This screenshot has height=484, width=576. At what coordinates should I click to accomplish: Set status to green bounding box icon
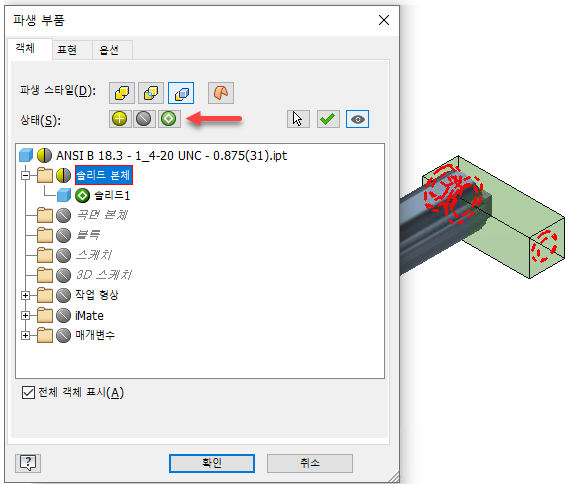(x=169, y=119)
